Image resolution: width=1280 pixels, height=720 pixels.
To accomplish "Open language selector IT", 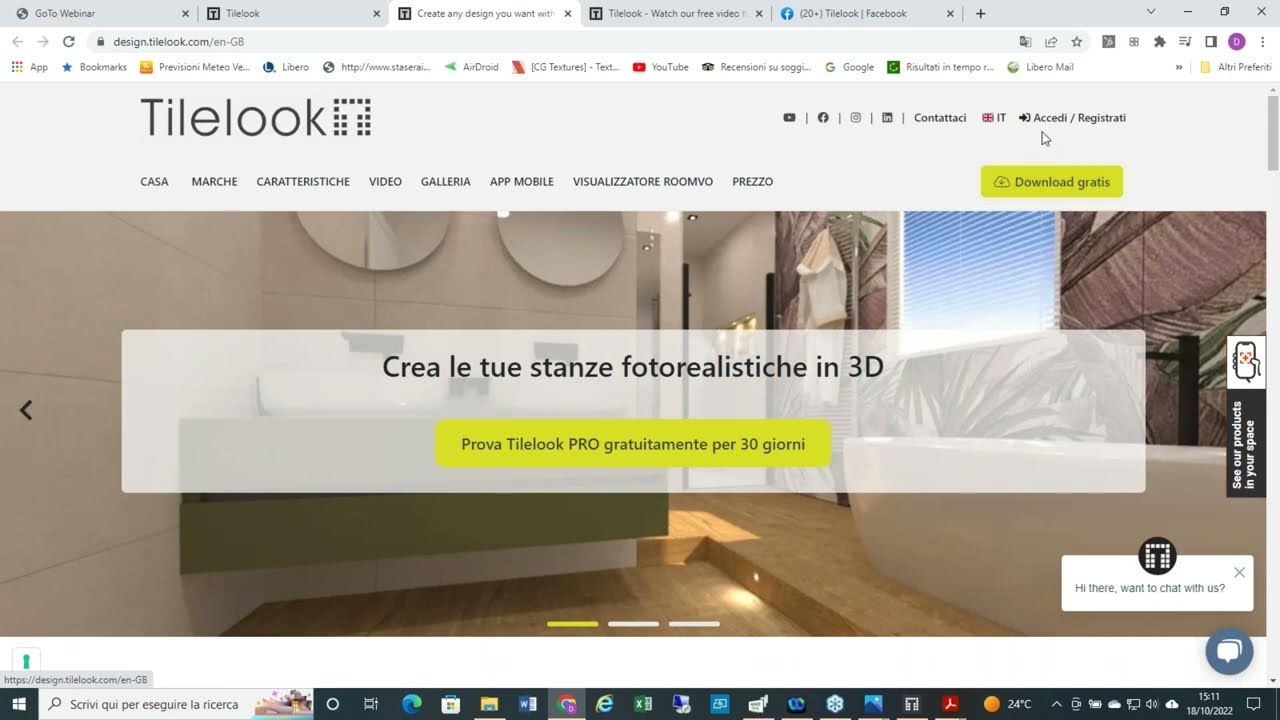I will click(994, 118).
